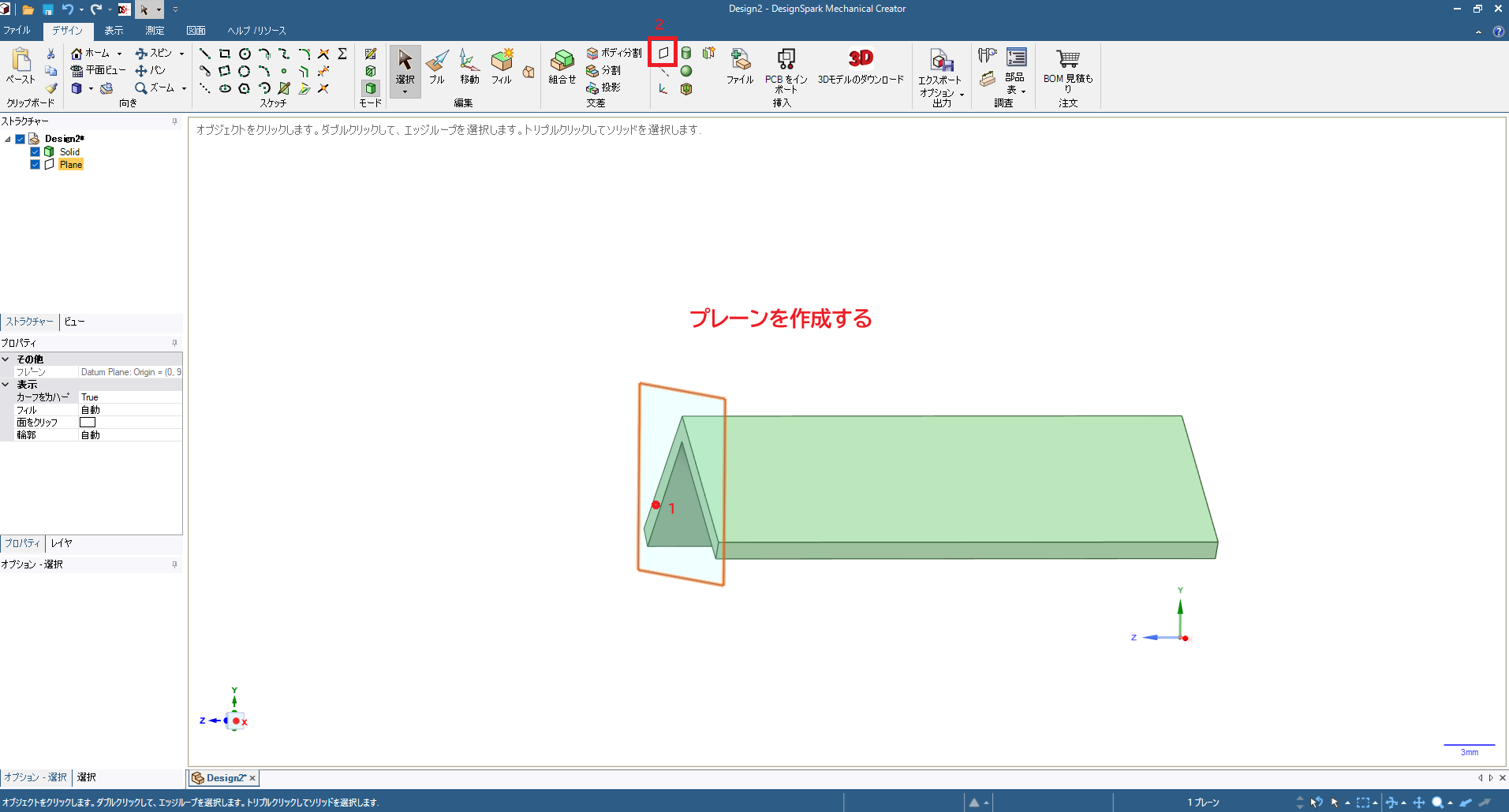This screenshot has width=1509, height=812.
Task: Select the Move (移動) tool
Action: (469, 66)
